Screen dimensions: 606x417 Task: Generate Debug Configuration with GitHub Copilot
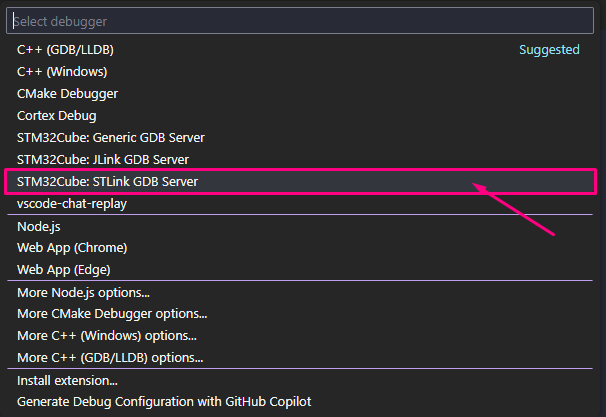tap(166, 402)
